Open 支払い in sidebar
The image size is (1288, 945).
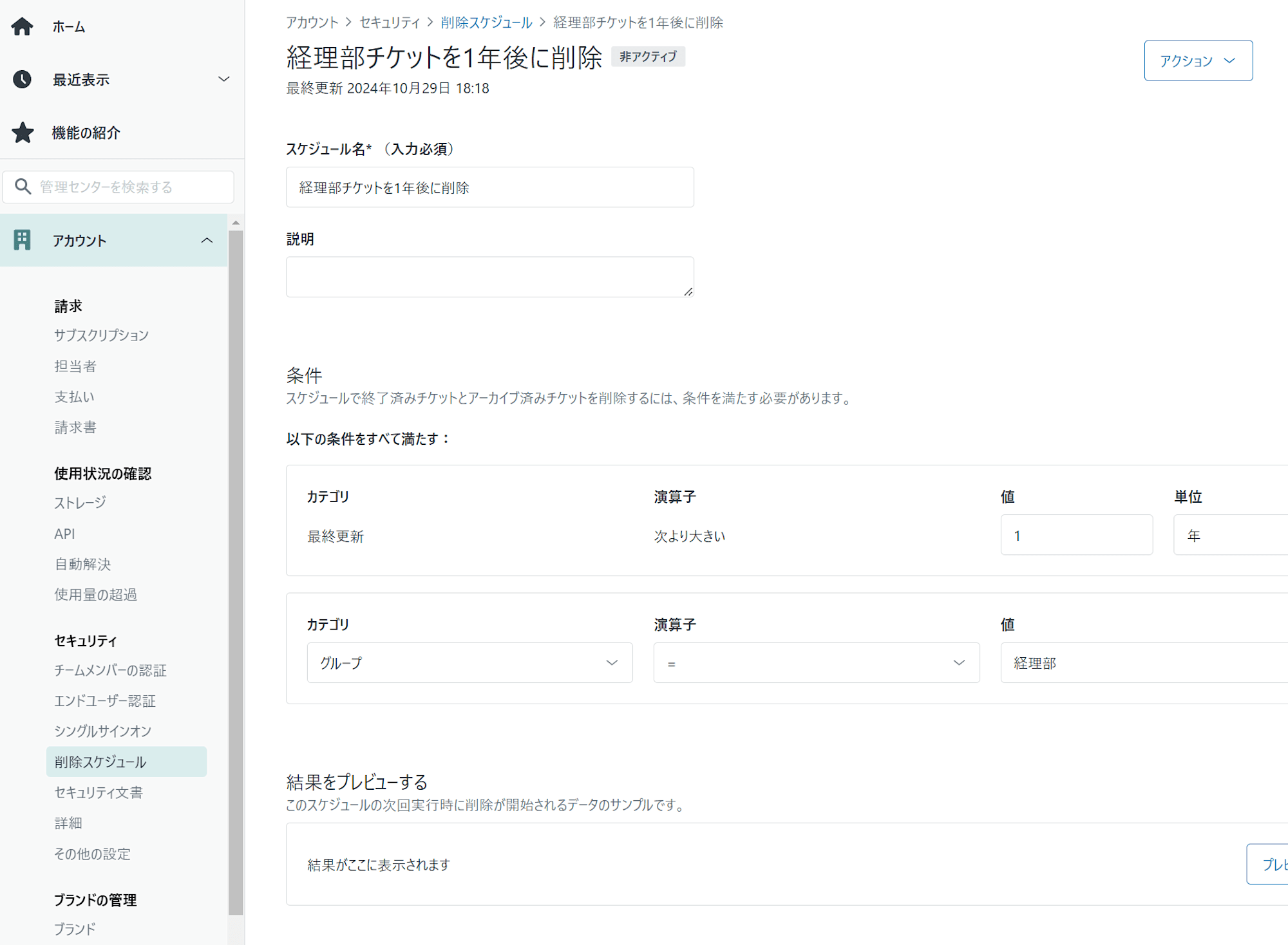tap(74, 397)
